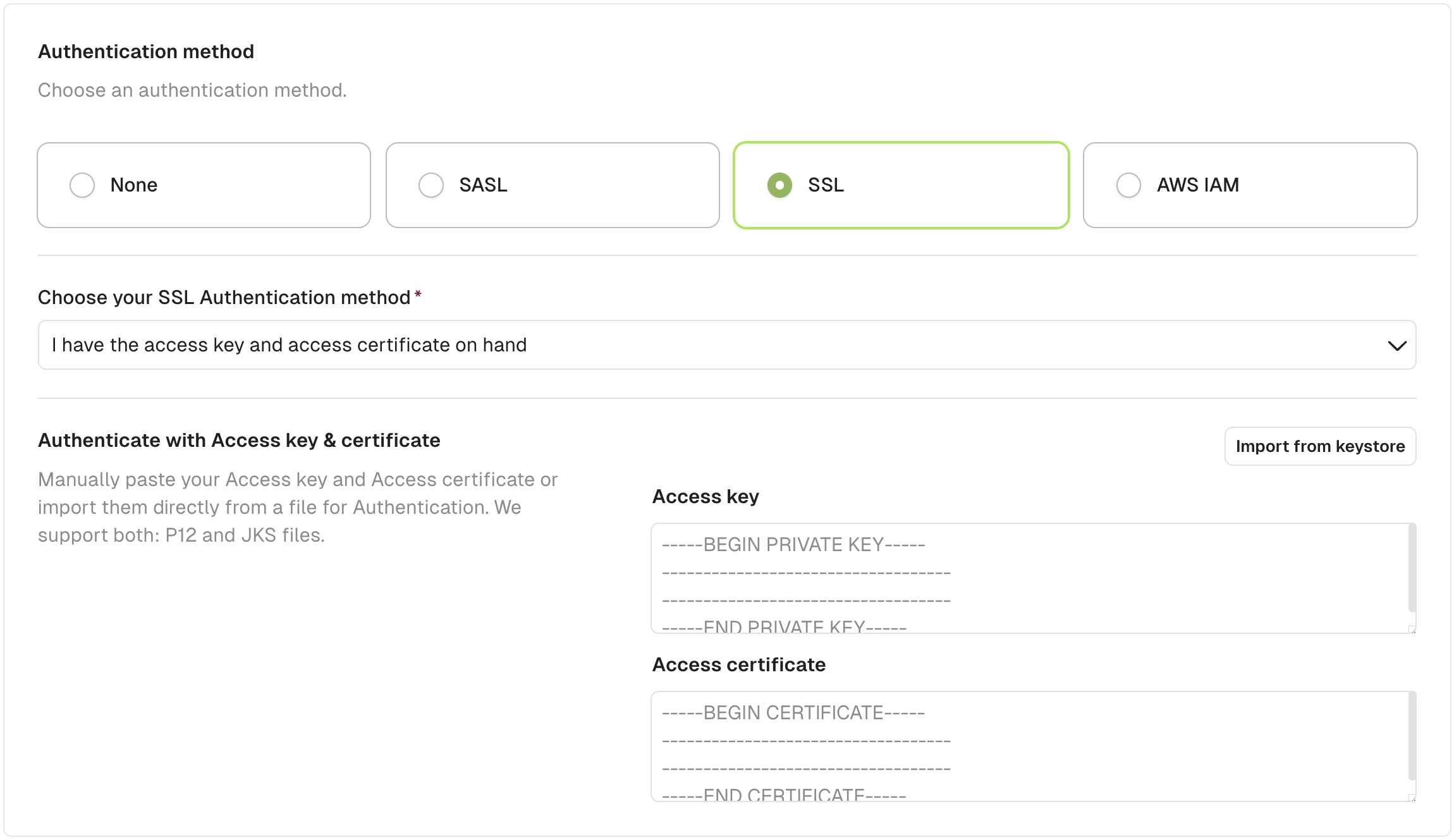Click the Access certificate scrollbar
The height and width of the screenshot is (840, 1454).
click(x=1412, y=737)
